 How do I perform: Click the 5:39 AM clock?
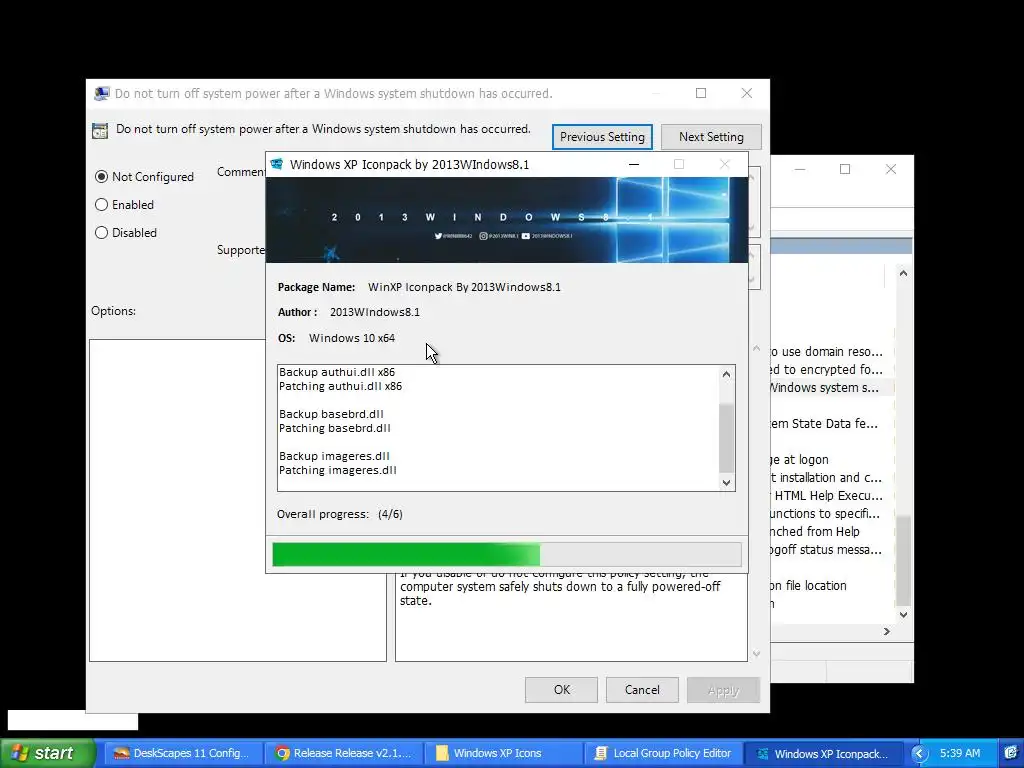959,753
